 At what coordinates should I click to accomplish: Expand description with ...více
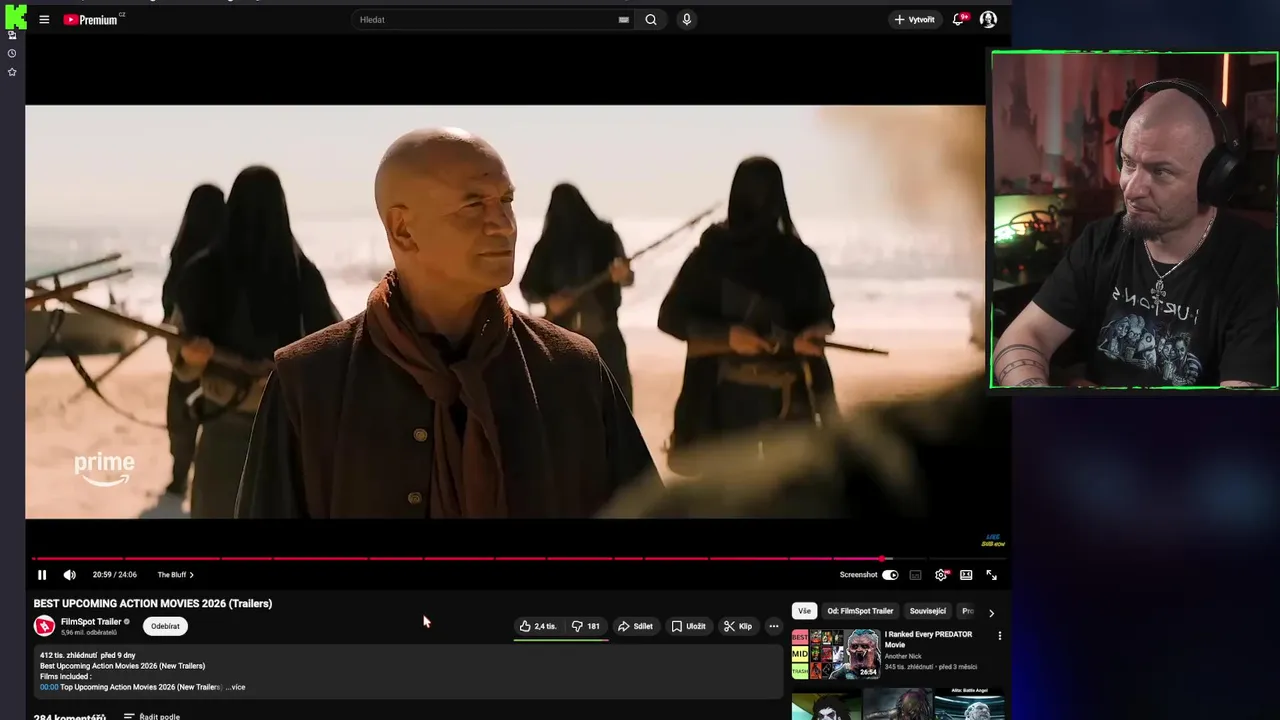(x=235, y=687)
